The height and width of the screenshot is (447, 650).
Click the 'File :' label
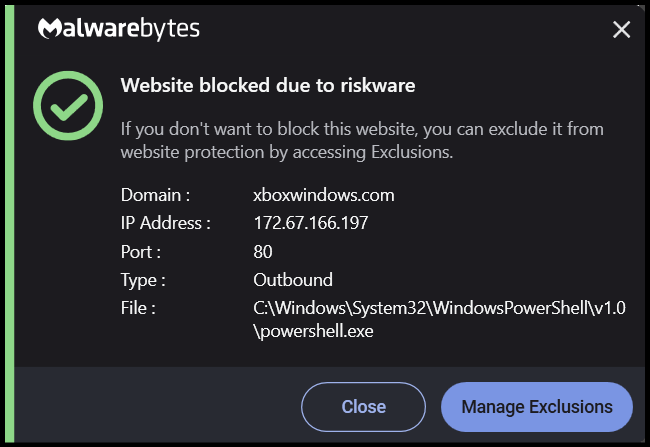tap(138, 308)
